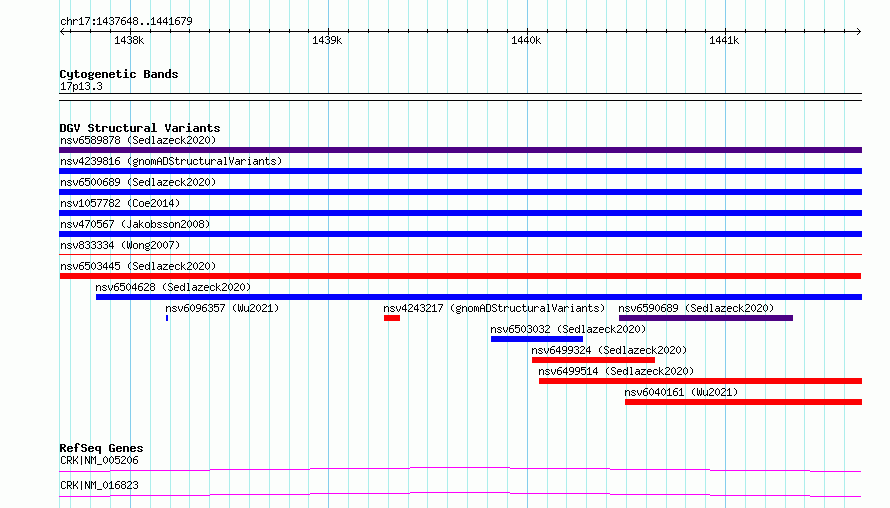Open the nsv6590689 (Sedlazeck2020) label
The width and height of the screenshot is (890, 508).
point(696,308)
